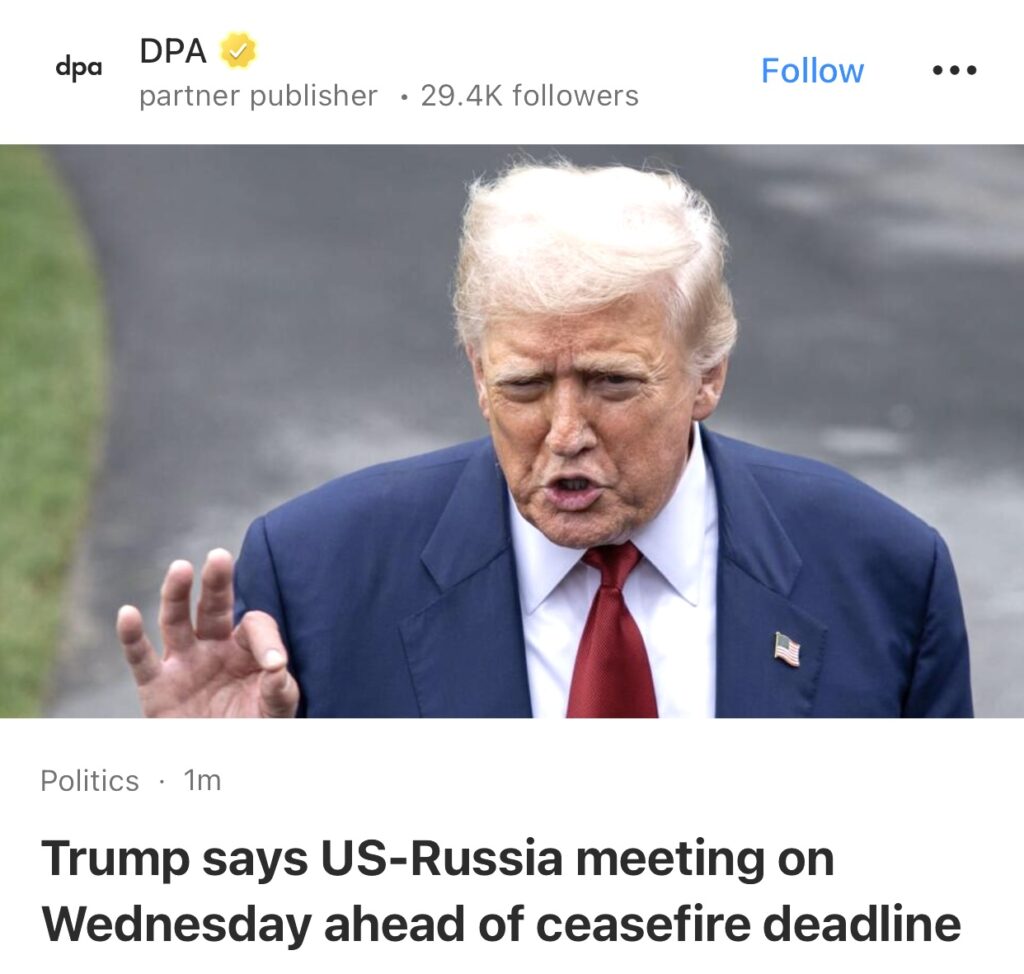This screenshot has width=1024, height=974.
Task: Click the dot separator between Politics and 1m
Action: coord(161,782)
